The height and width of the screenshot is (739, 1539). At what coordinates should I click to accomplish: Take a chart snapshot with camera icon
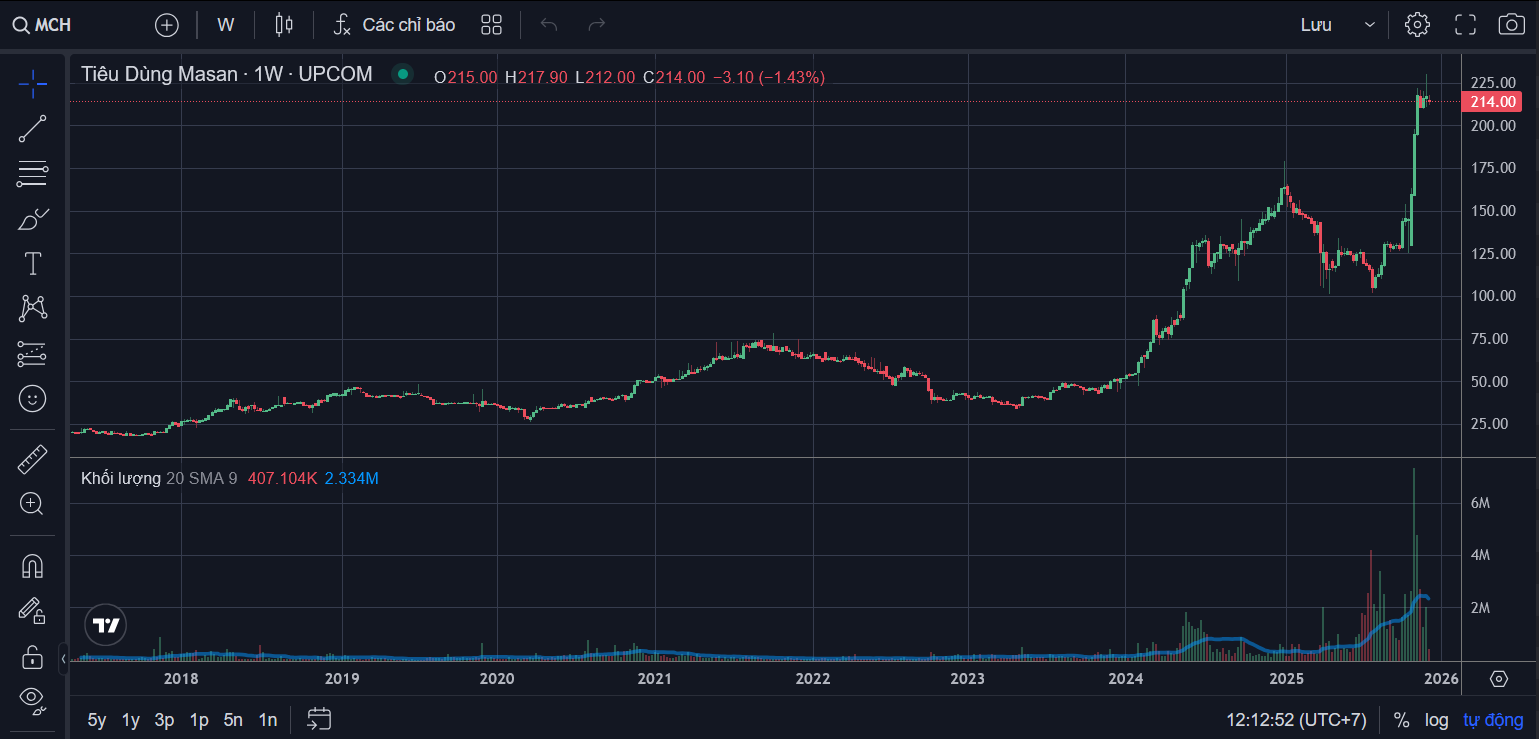click(1511, 25)
